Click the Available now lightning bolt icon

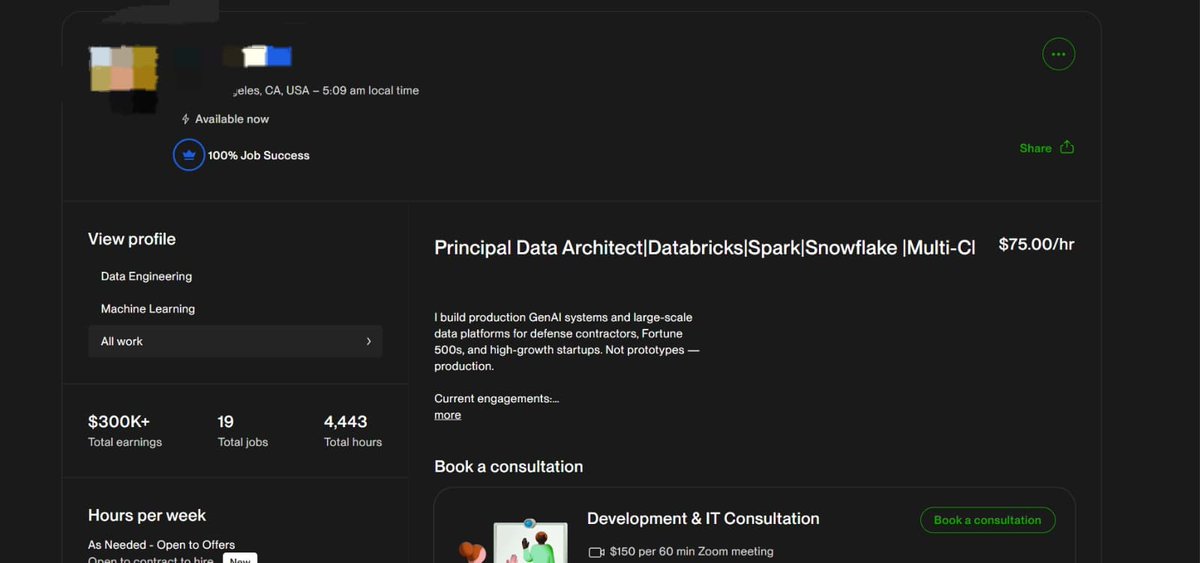(185, 119)
